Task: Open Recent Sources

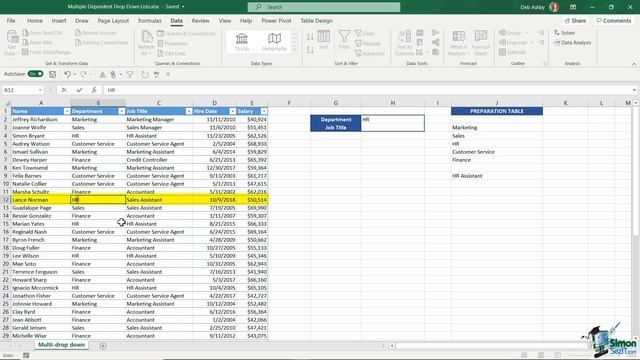Action: click(96, 33)
